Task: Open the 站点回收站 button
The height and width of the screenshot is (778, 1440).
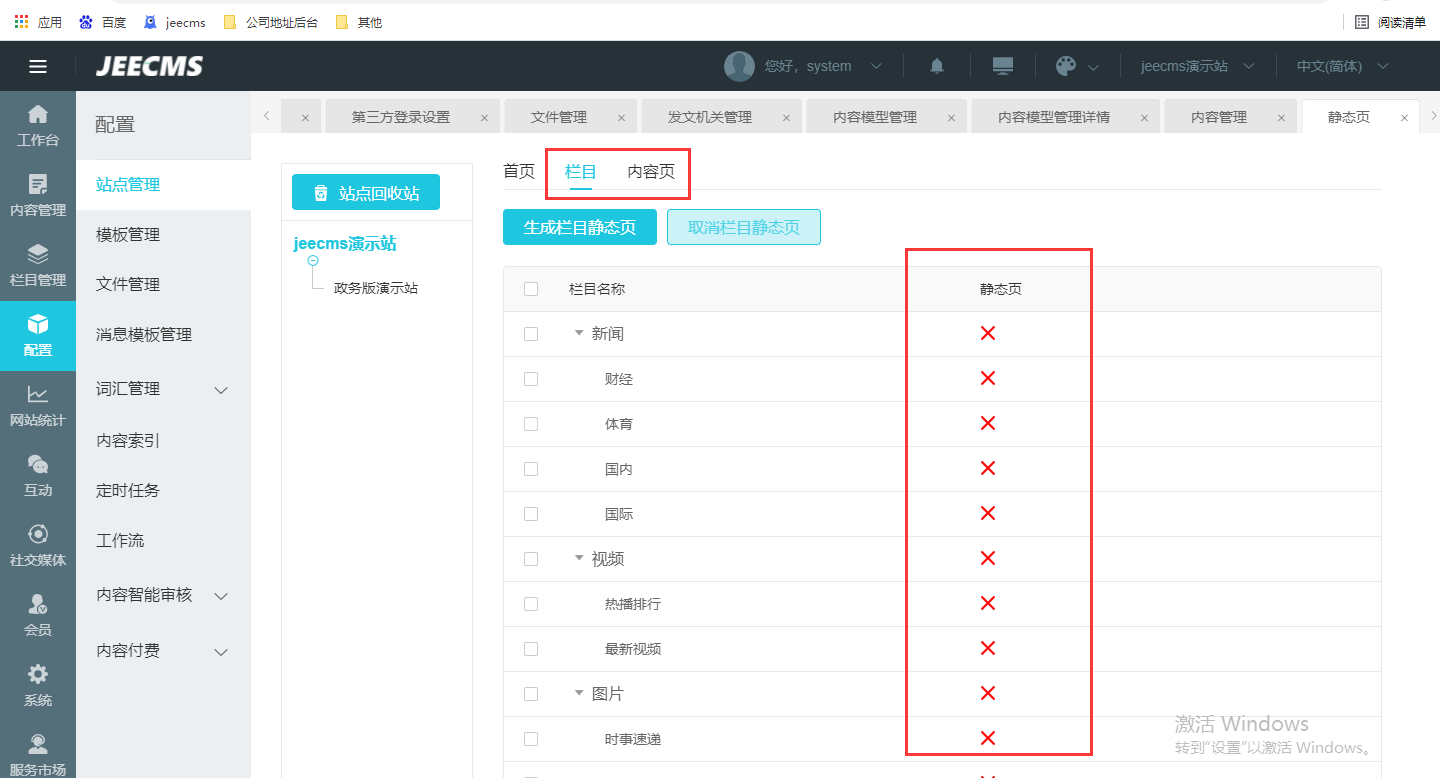Action: coord(366,193)
